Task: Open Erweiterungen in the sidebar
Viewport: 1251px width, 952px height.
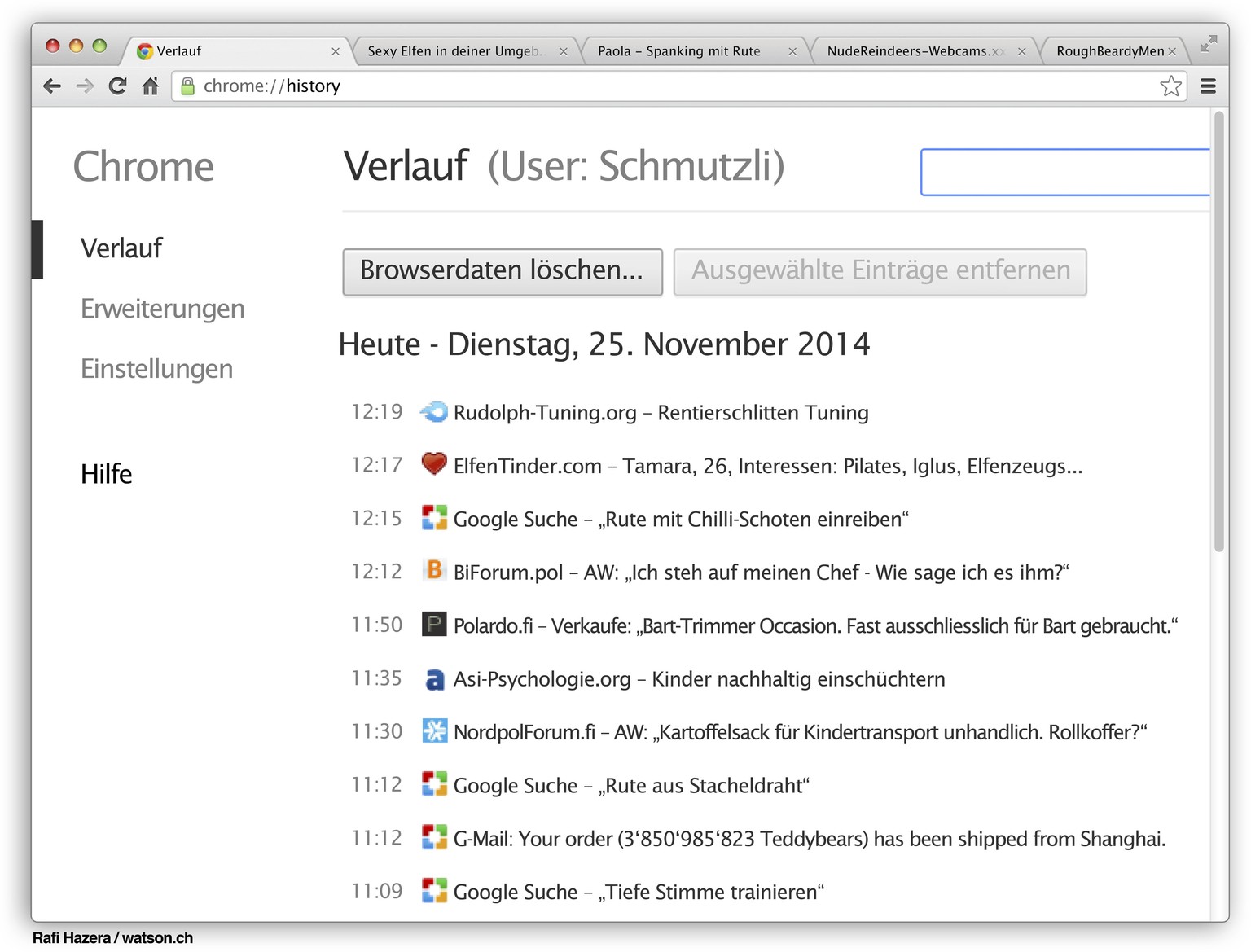Action: [x=162, y=309]
